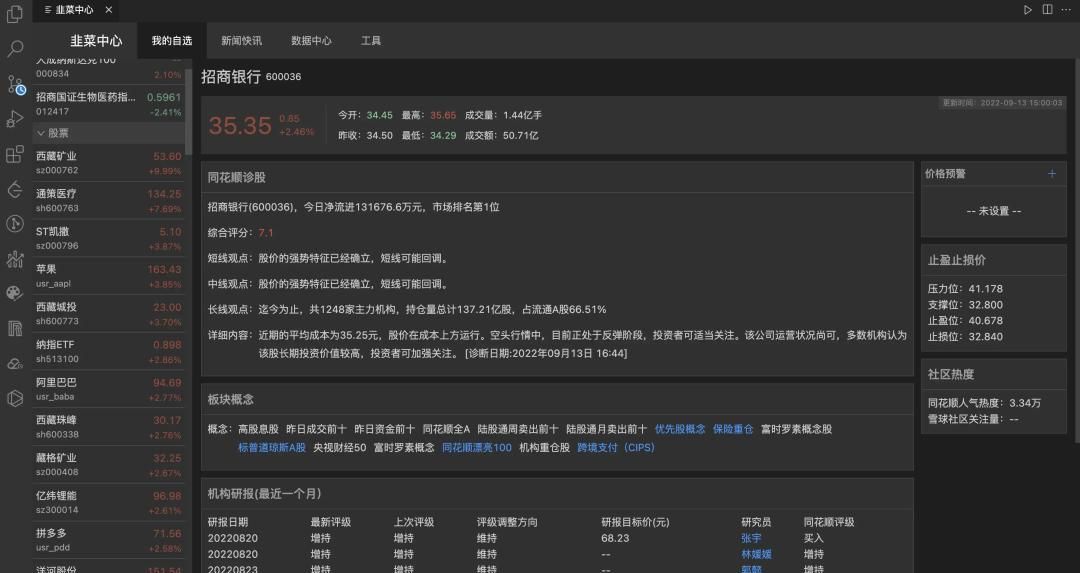Click the GitLens-style icon below Extensions
The width and height of the screenshot is (1080, 573).
click(x=14, y=189)
